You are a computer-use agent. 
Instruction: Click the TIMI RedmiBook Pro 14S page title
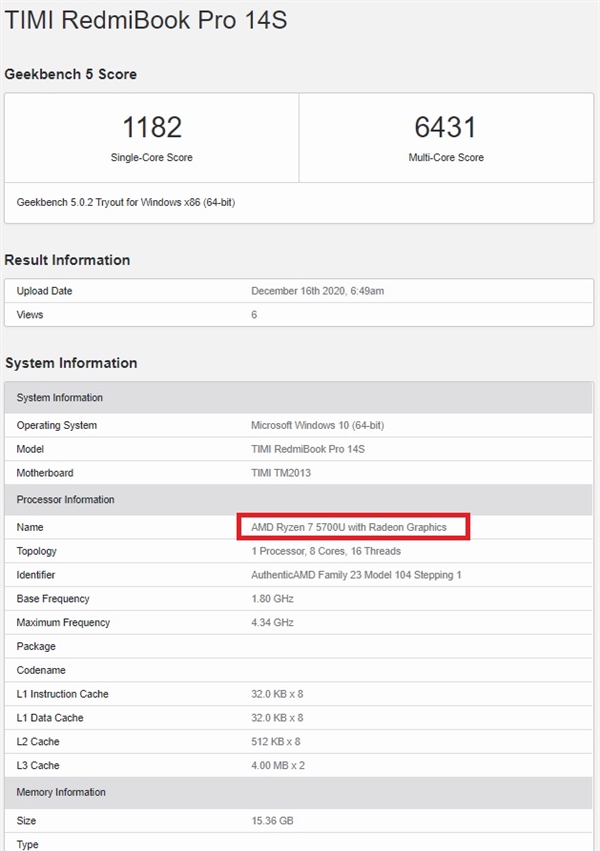[x=146, y=20]
